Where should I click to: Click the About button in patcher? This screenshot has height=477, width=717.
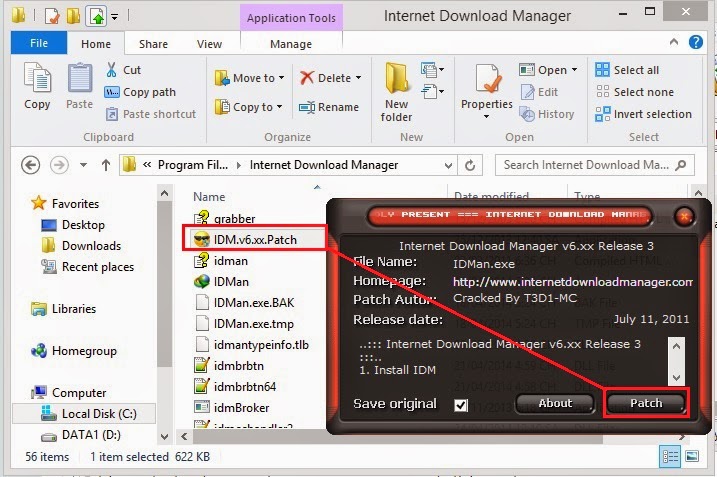555,403
